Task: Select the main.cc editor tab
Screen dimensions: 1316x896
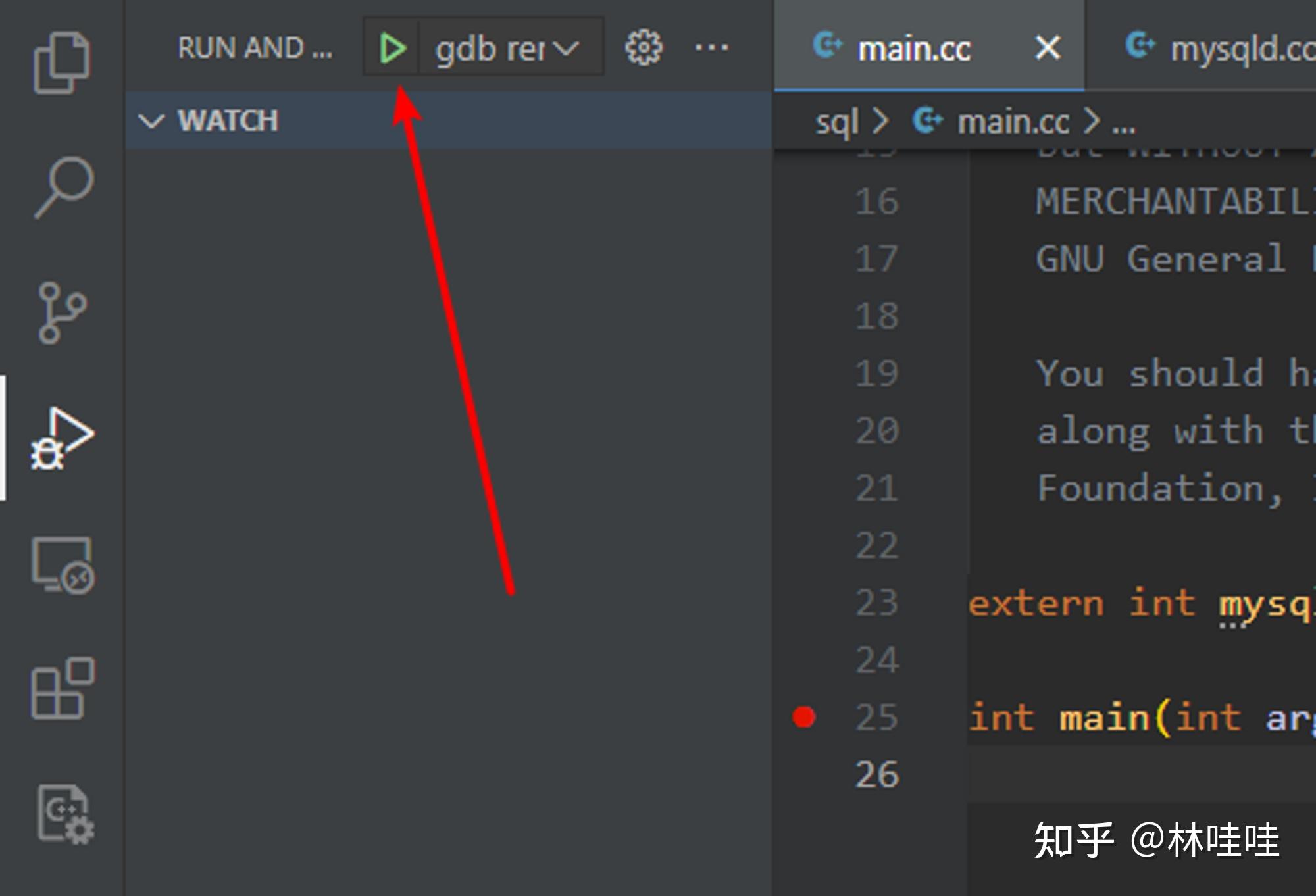Action: click(x=915, y=47)
